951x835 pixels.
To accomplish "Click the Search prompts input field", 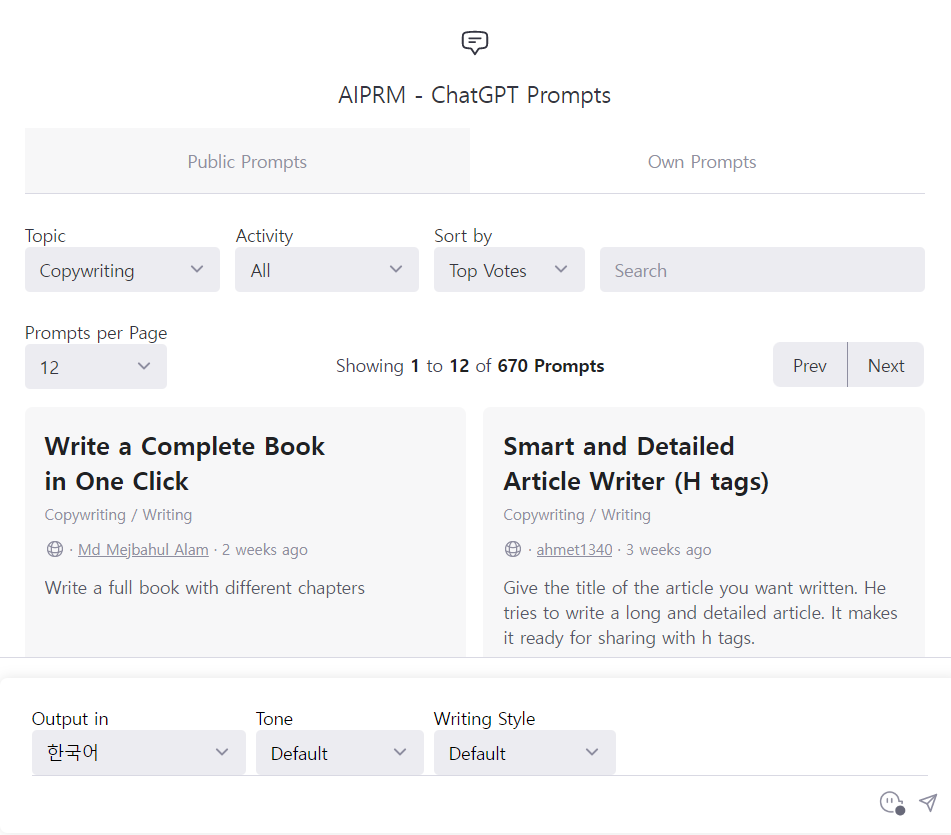I will point(762,270).
